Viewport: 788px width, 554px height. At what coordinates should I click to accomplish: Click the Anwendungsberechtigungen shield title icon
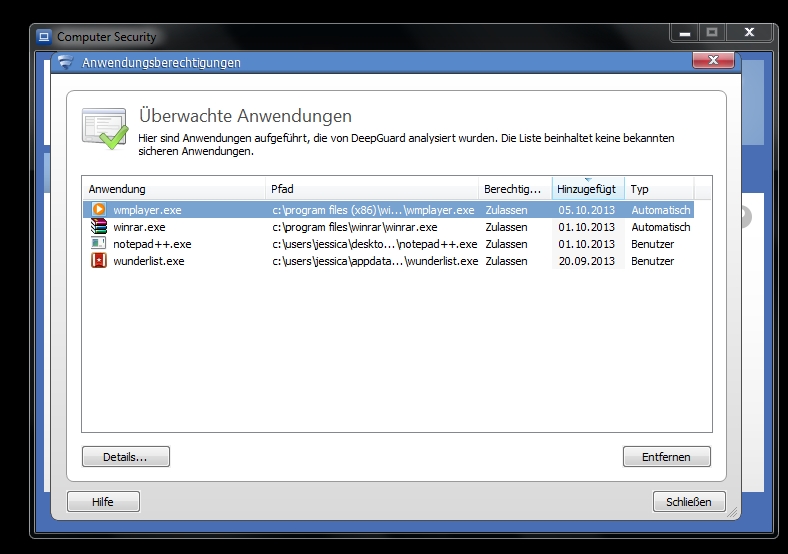click(65, 62)
